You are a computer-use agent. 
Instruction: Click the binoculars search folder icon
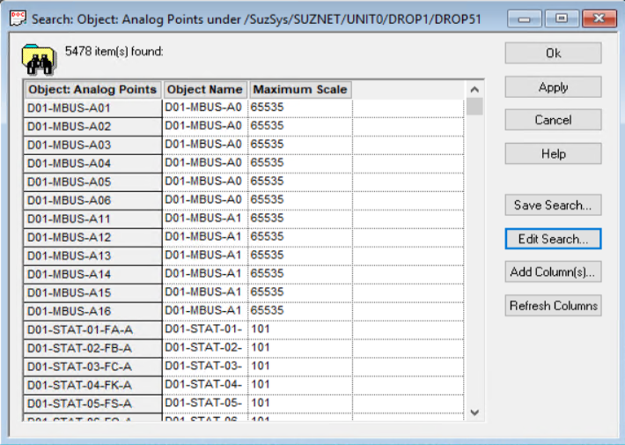[x=38, y=59]
